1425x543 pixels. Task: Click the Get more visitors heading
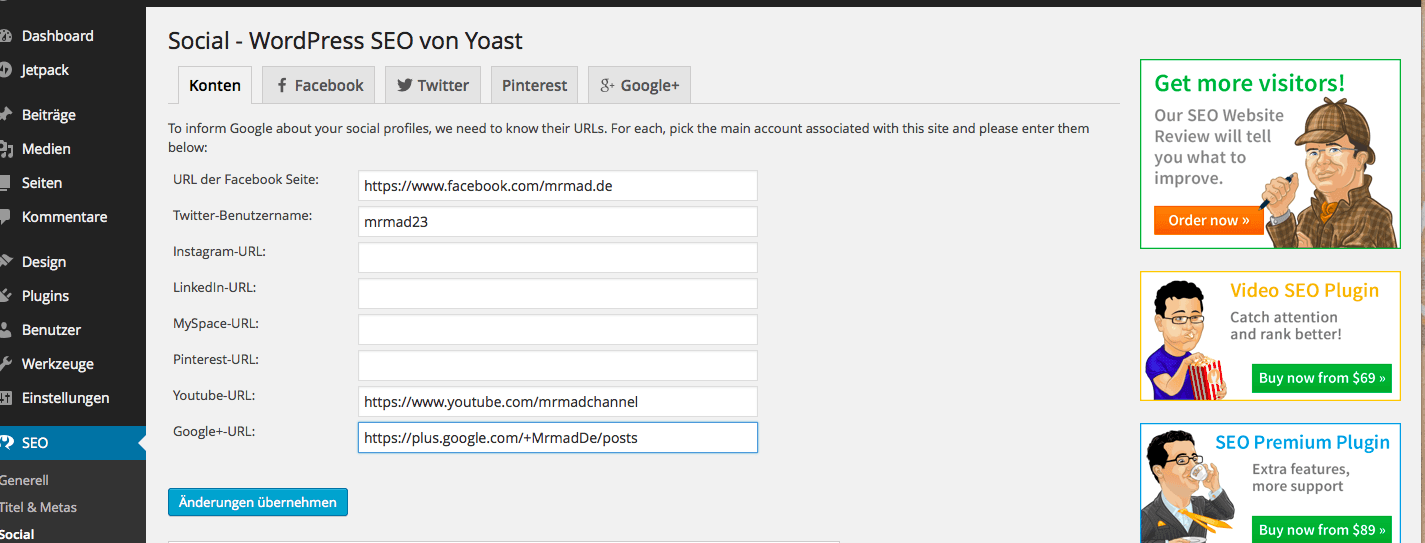(1250, 83)
